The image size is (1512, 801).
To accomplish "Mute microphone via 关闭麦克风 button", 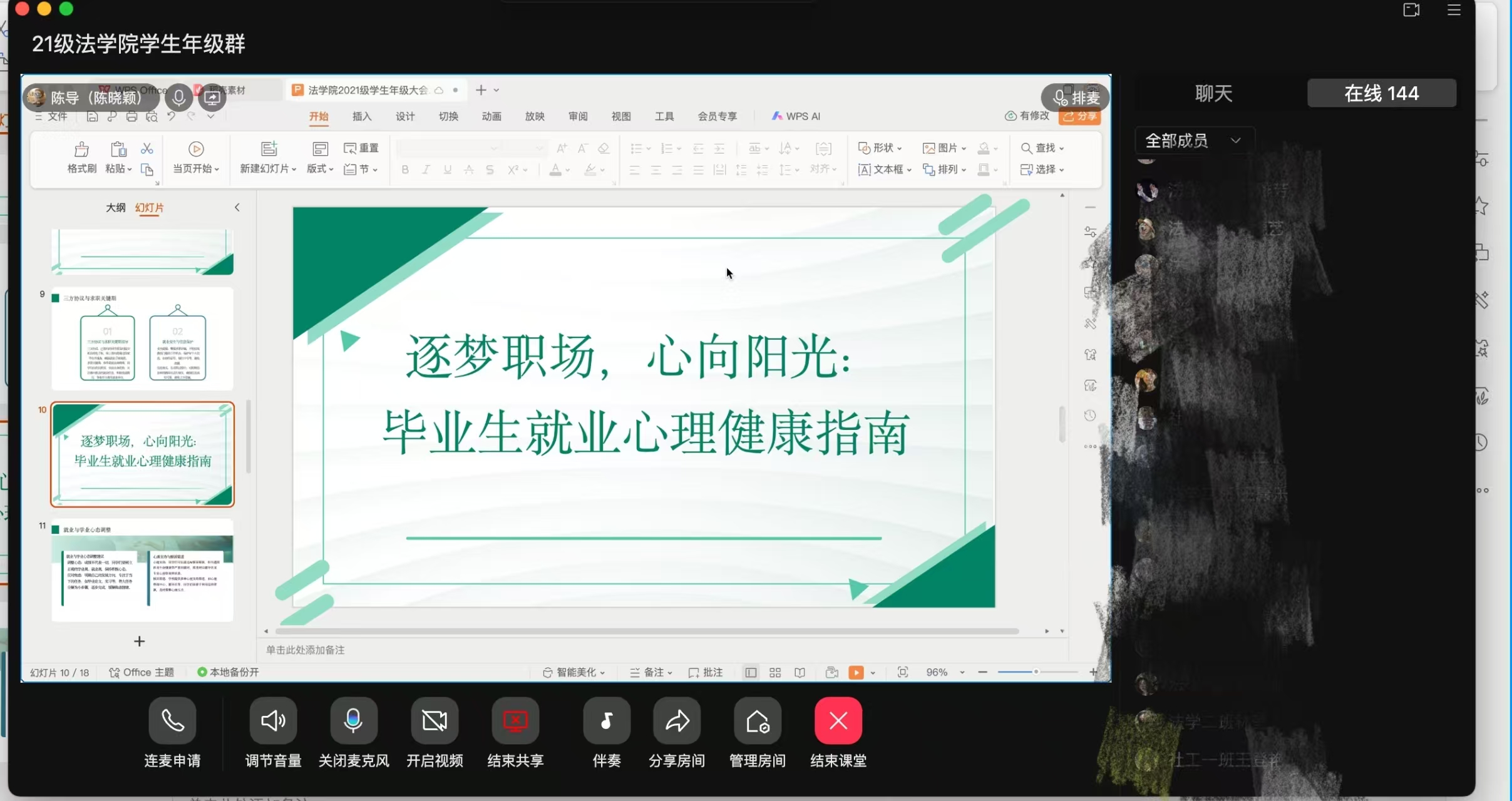I will coord(353,721).
